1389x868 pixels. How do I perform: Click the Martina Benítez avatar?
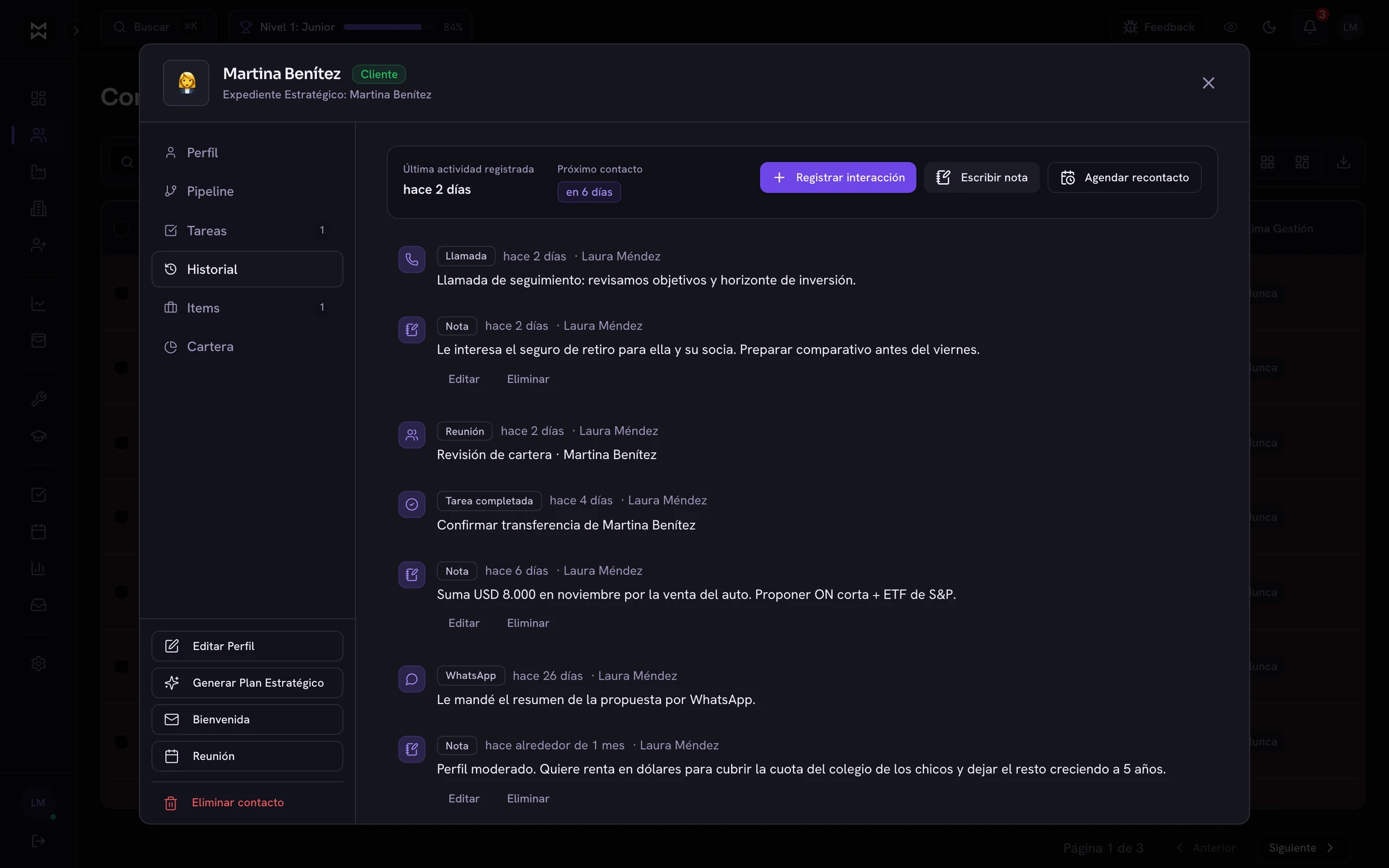click(x=186, y=83)
